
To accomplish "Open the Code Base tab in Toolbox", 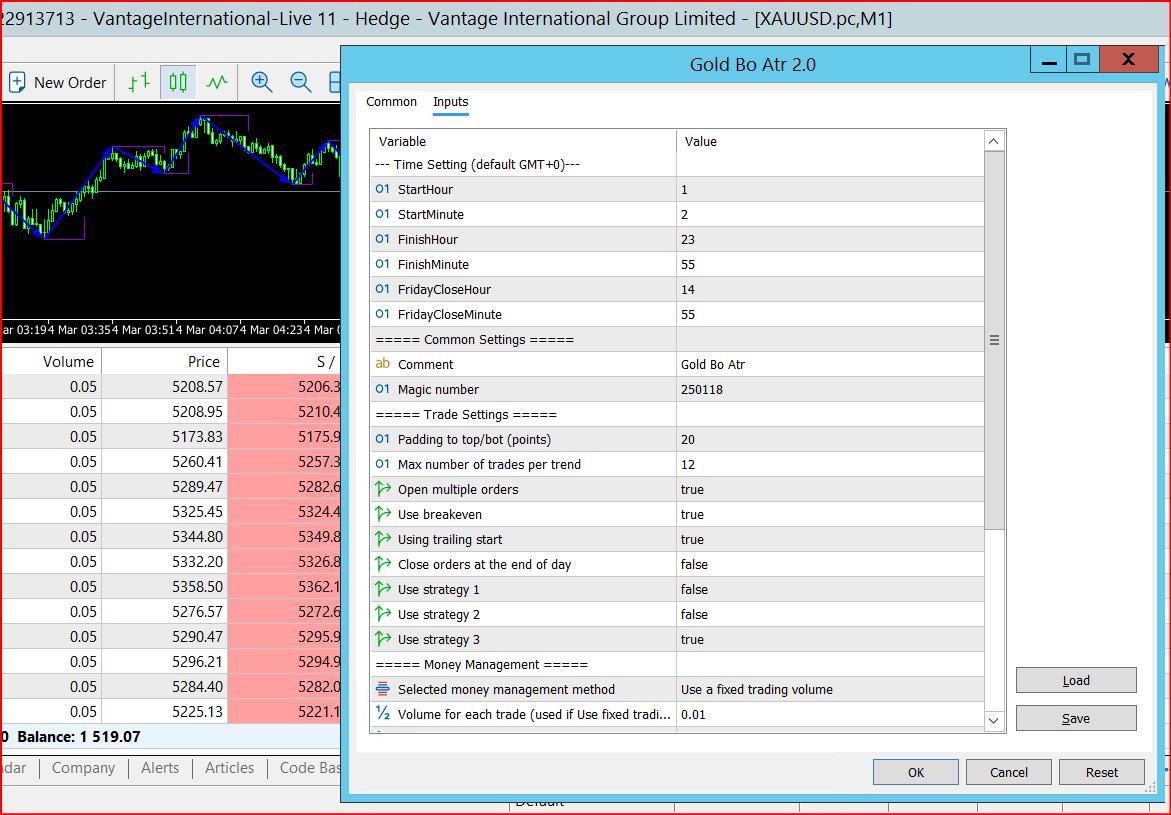I will click(x=308, y=768).
